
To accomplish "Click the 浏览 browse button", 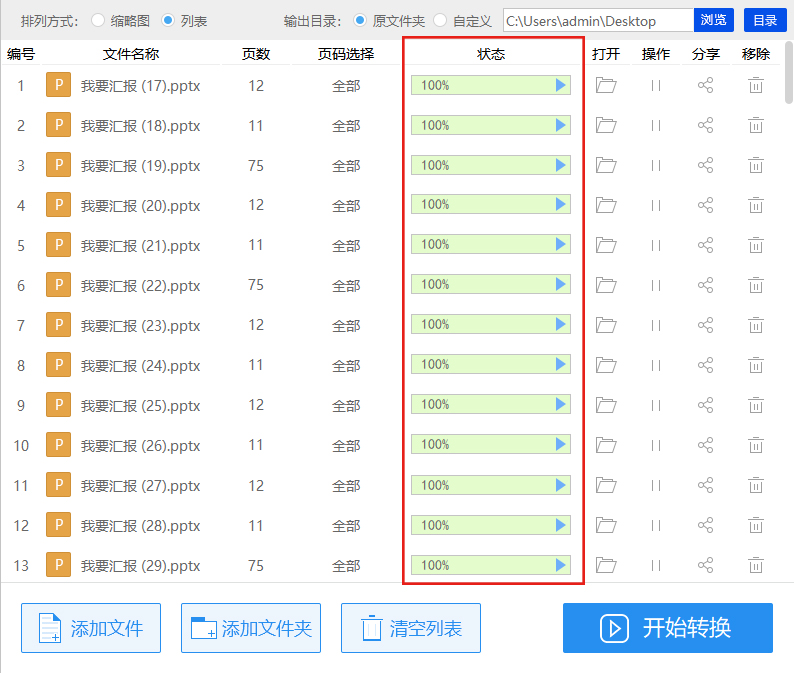I will pos(713,20).
